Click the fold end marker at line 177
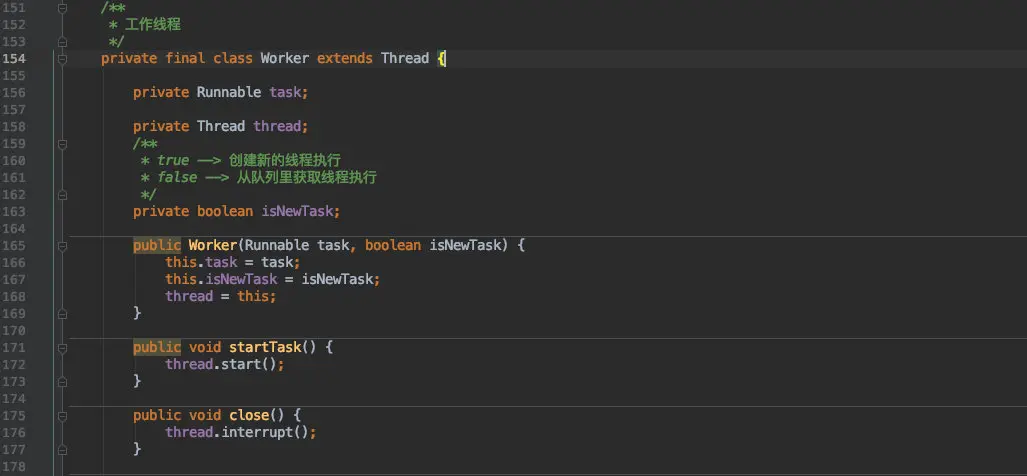1027x476 pixels. [x=62, y=450]
